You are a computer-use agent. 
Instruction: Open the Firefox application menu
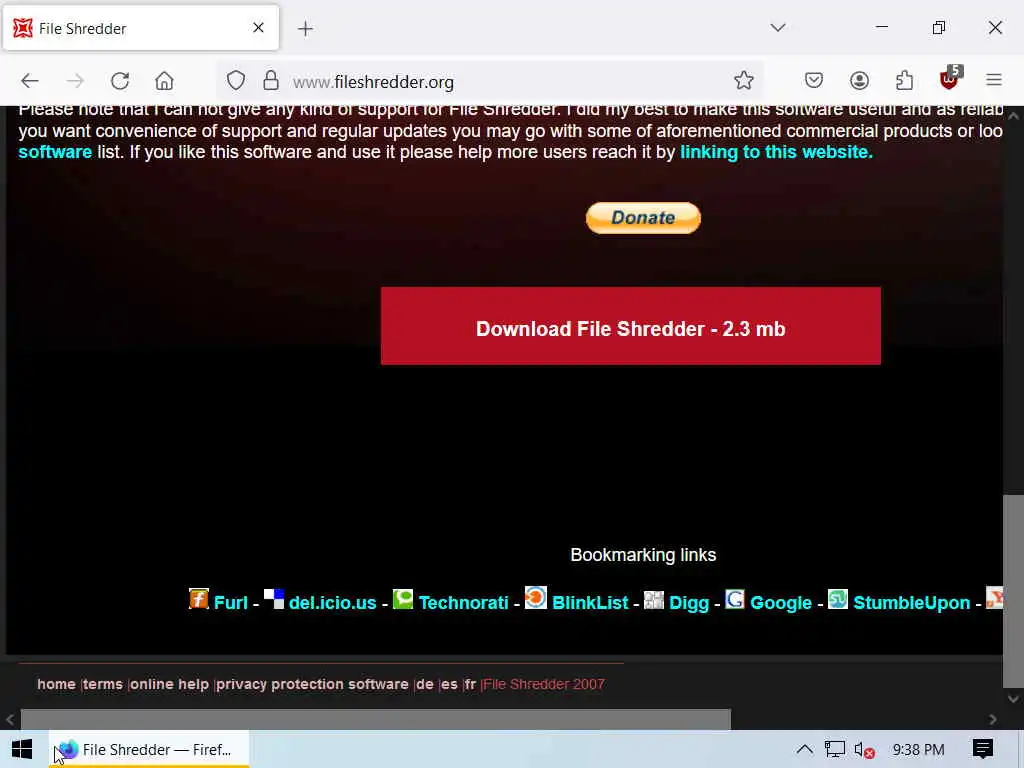tap(994, 81)
